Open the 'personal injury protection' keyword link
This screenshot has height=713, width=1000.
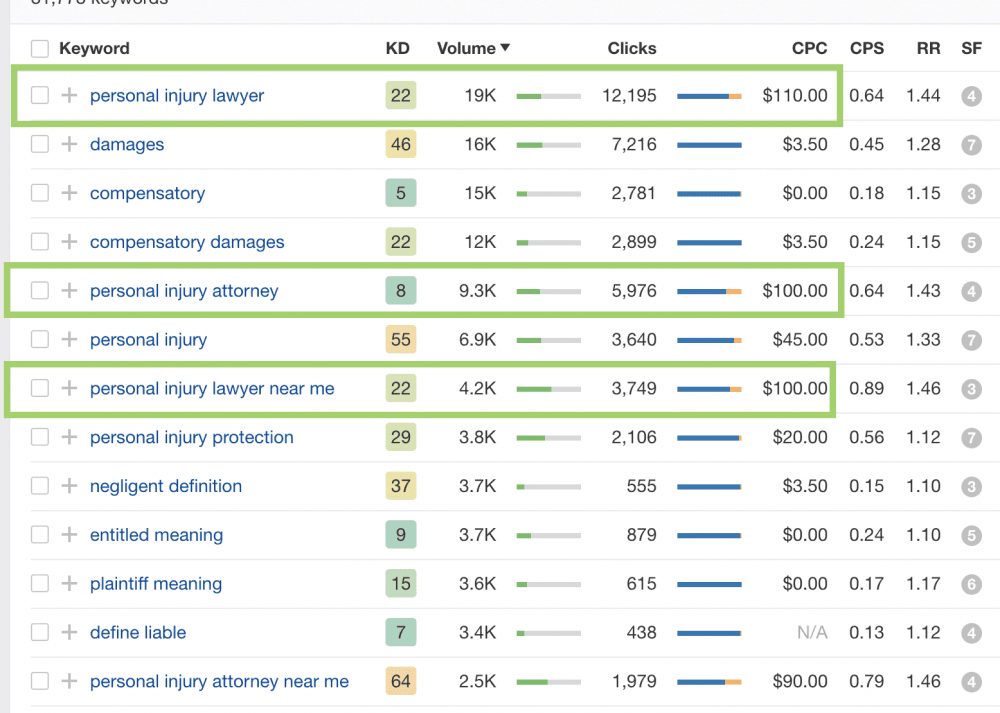tap(191, 438)
